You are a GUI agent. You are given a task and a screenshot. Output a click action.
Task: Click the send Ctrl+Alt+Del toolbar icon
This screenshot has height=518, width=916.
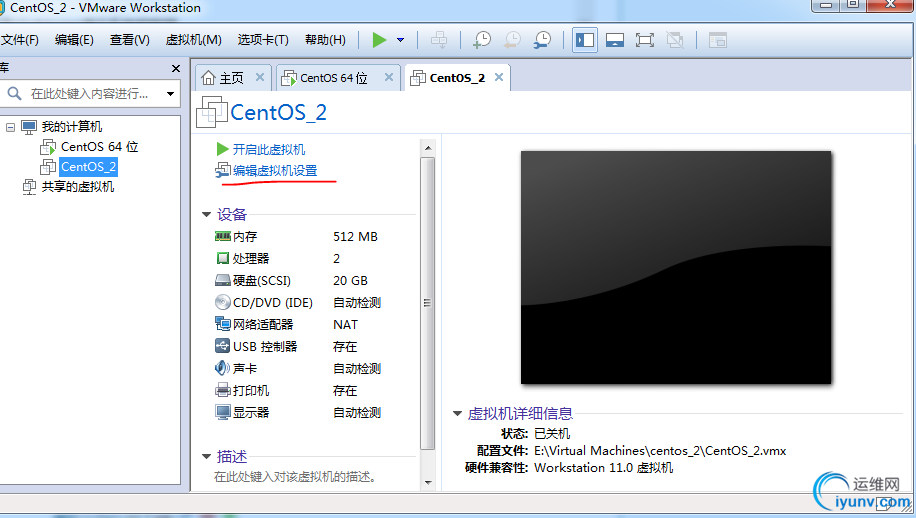coord(439,40)
